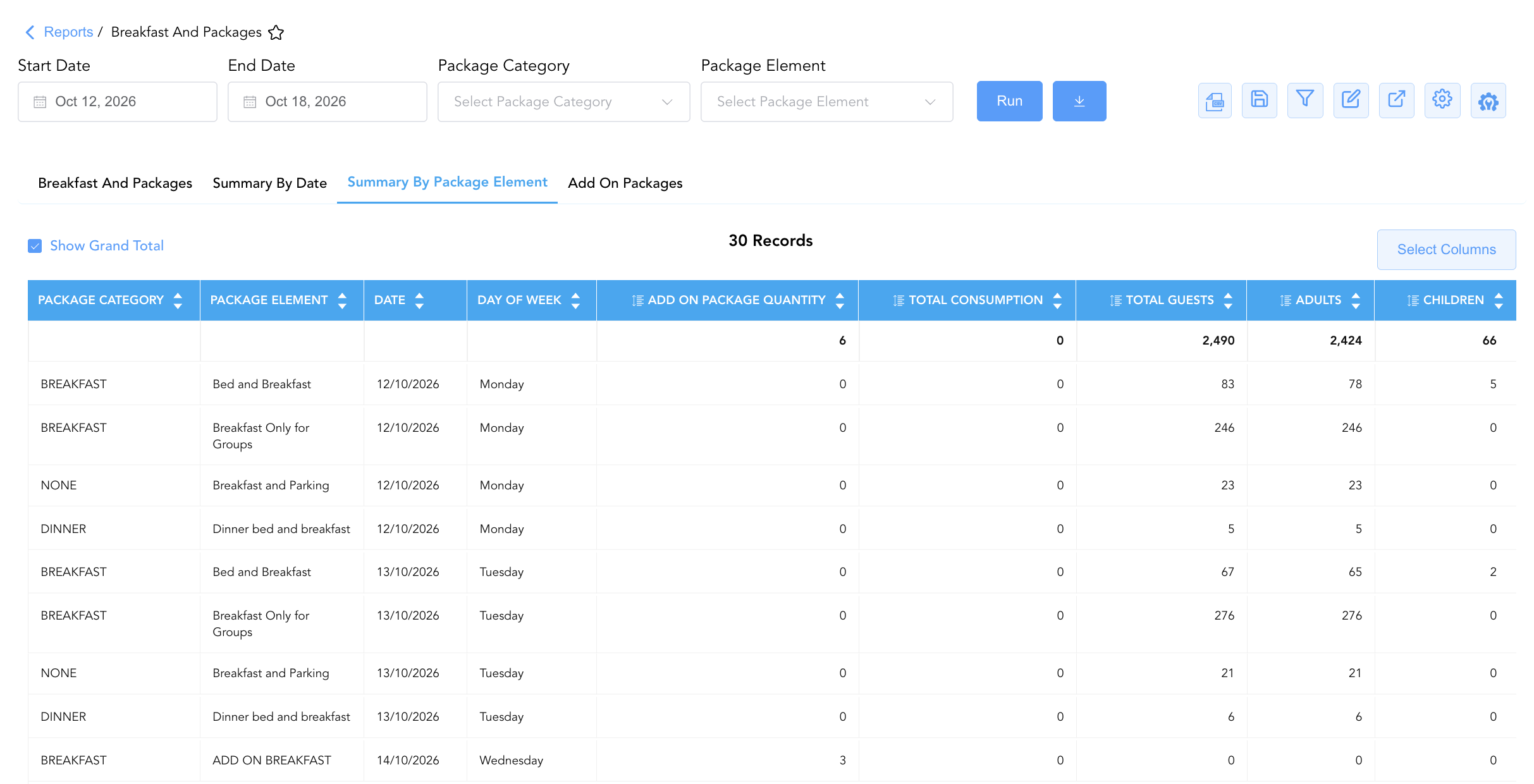The width and height of the screenshot is (1534, 784).
Task: Click the Select Columns button
Action: [x=1447, y=250]
